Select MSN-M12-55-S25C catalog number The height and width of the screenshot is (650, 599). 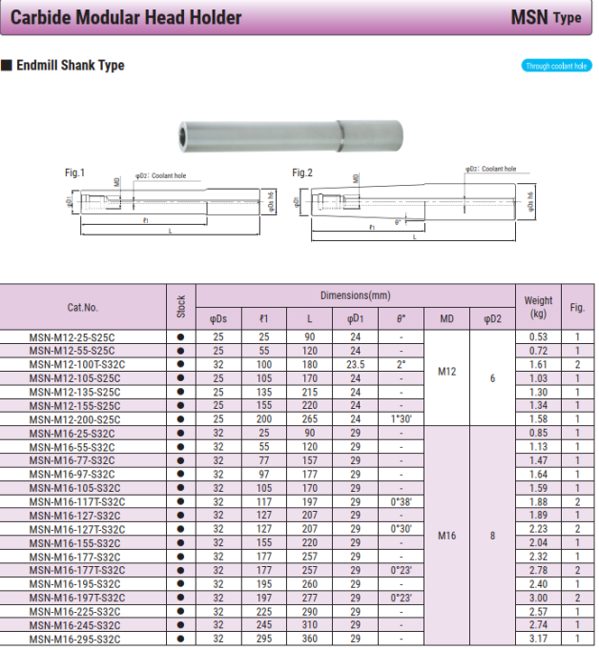tap(72, 351)
